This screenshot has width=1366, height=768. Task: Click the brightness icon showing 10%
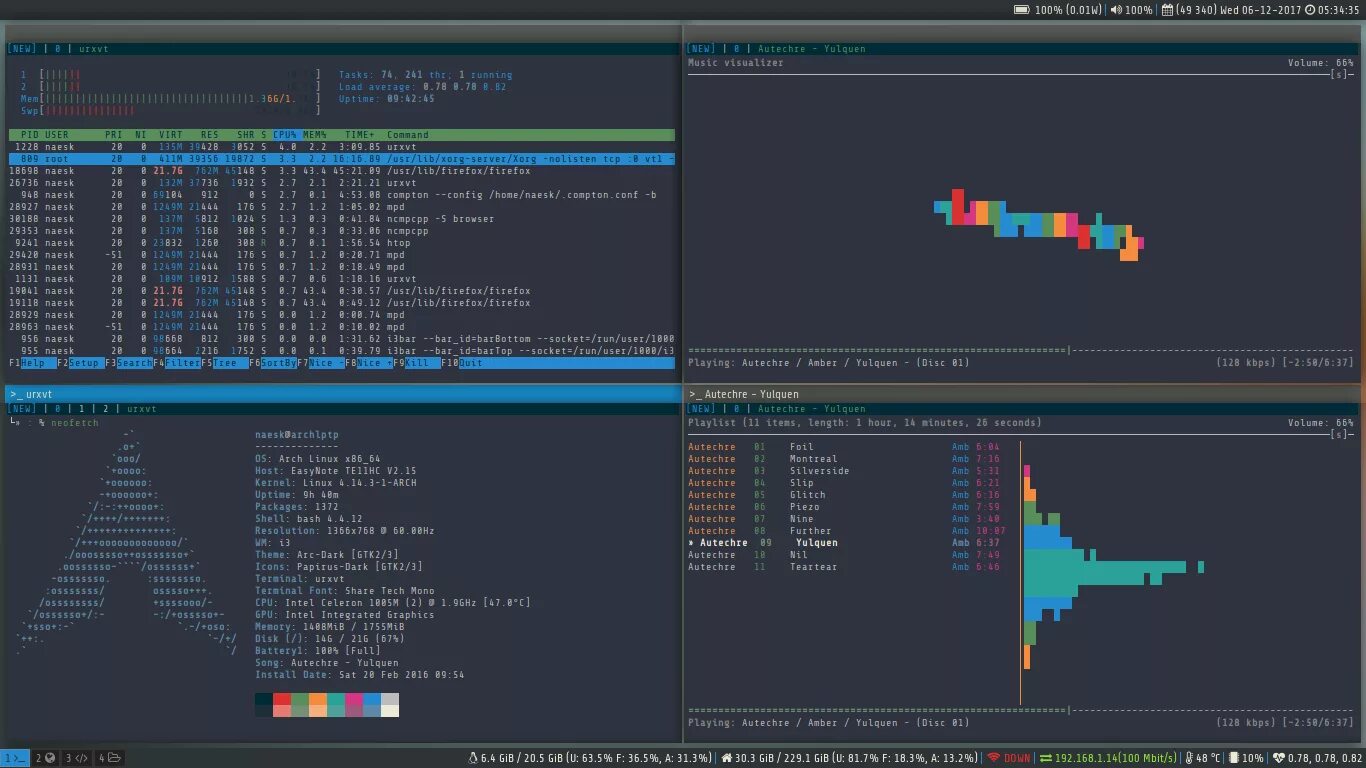[x=1234, y=758]
